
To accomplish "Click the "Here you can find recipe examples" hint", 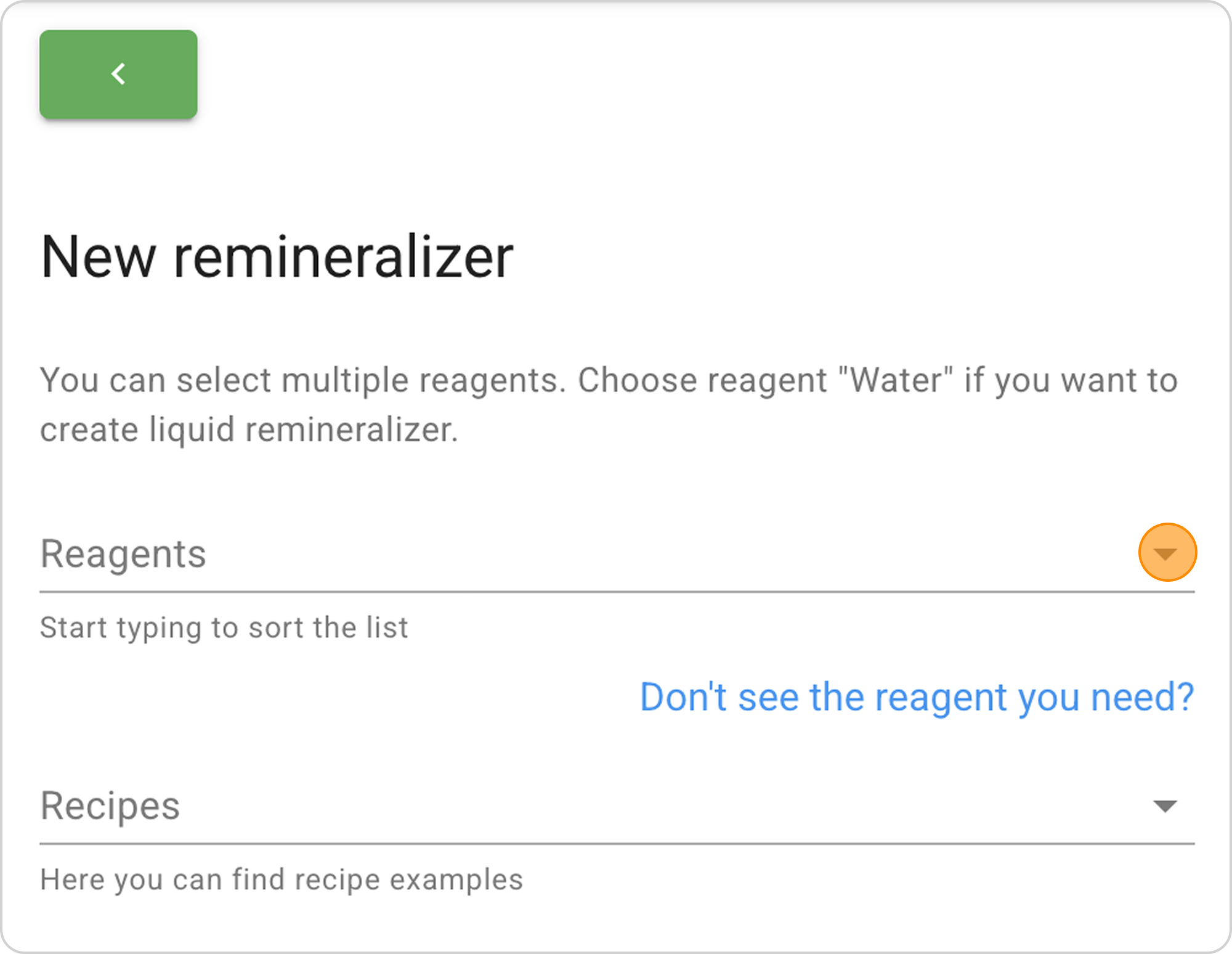I will pyautogui.click(x=281, y=879).
